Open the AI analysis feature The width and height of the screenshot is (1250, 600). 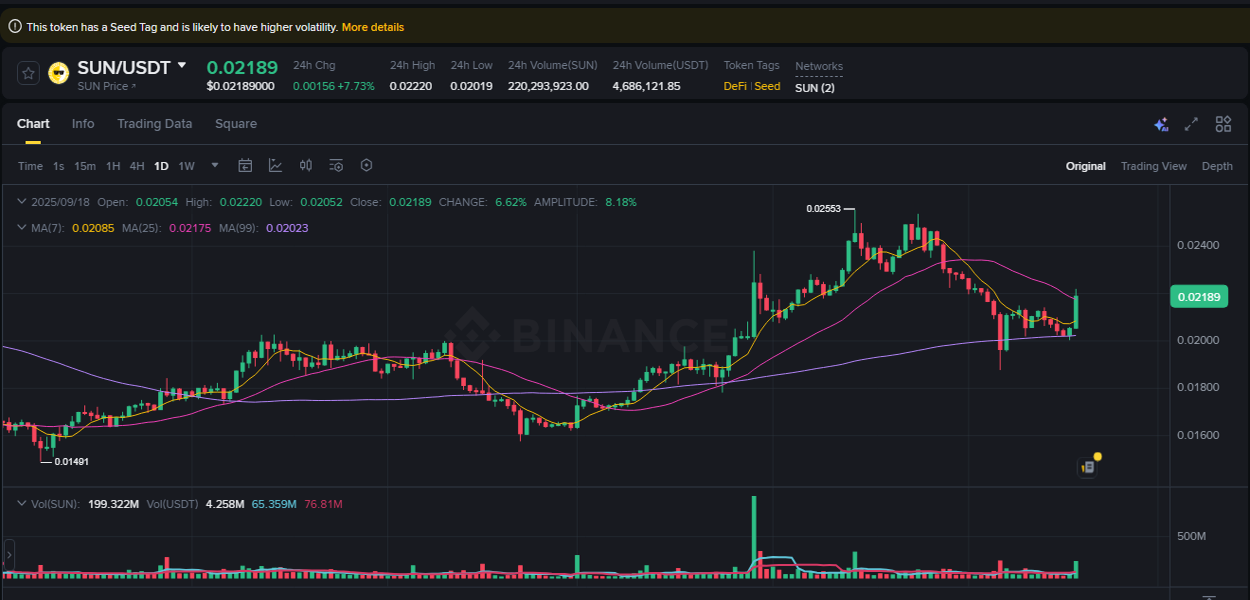1161,124
